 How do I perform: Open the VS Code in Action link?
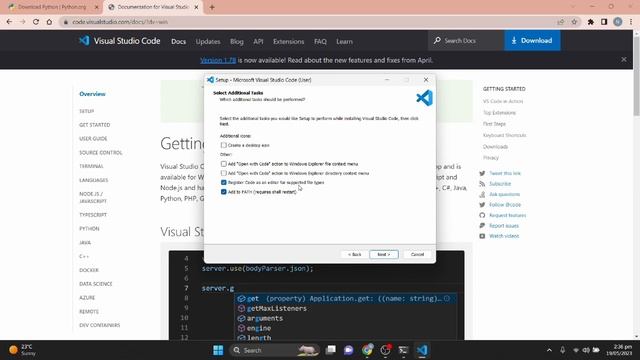click(x=503, y=101)
